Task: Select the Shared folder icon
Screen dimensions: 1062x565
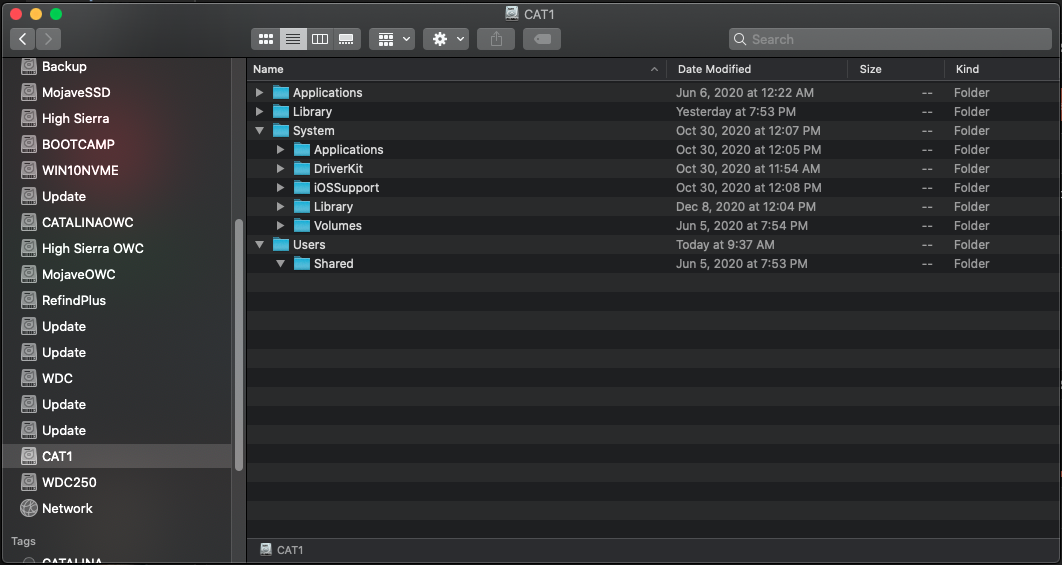Action: click(302, 263)
